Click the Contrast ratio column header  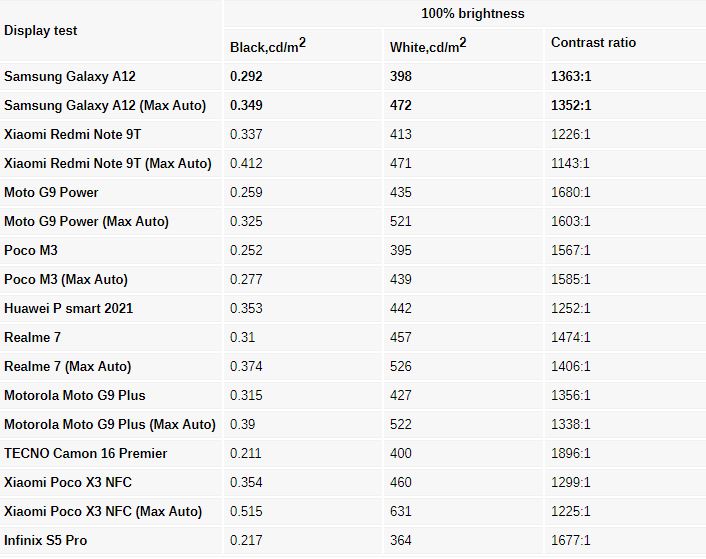[x=593, y=42]
